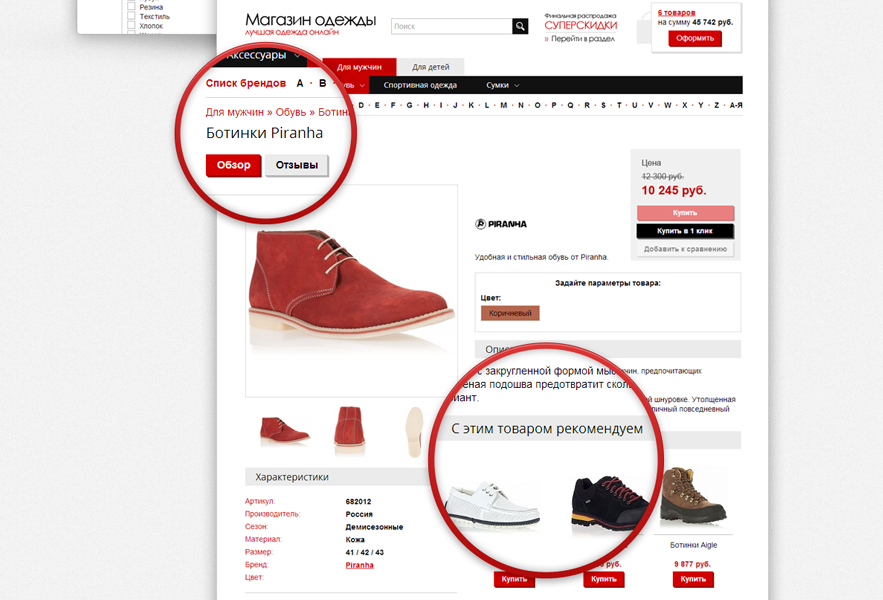This screenshot has height=600, width=883.
Task: Expand the shoes category dropdown chevron
Action: [362, 86]
